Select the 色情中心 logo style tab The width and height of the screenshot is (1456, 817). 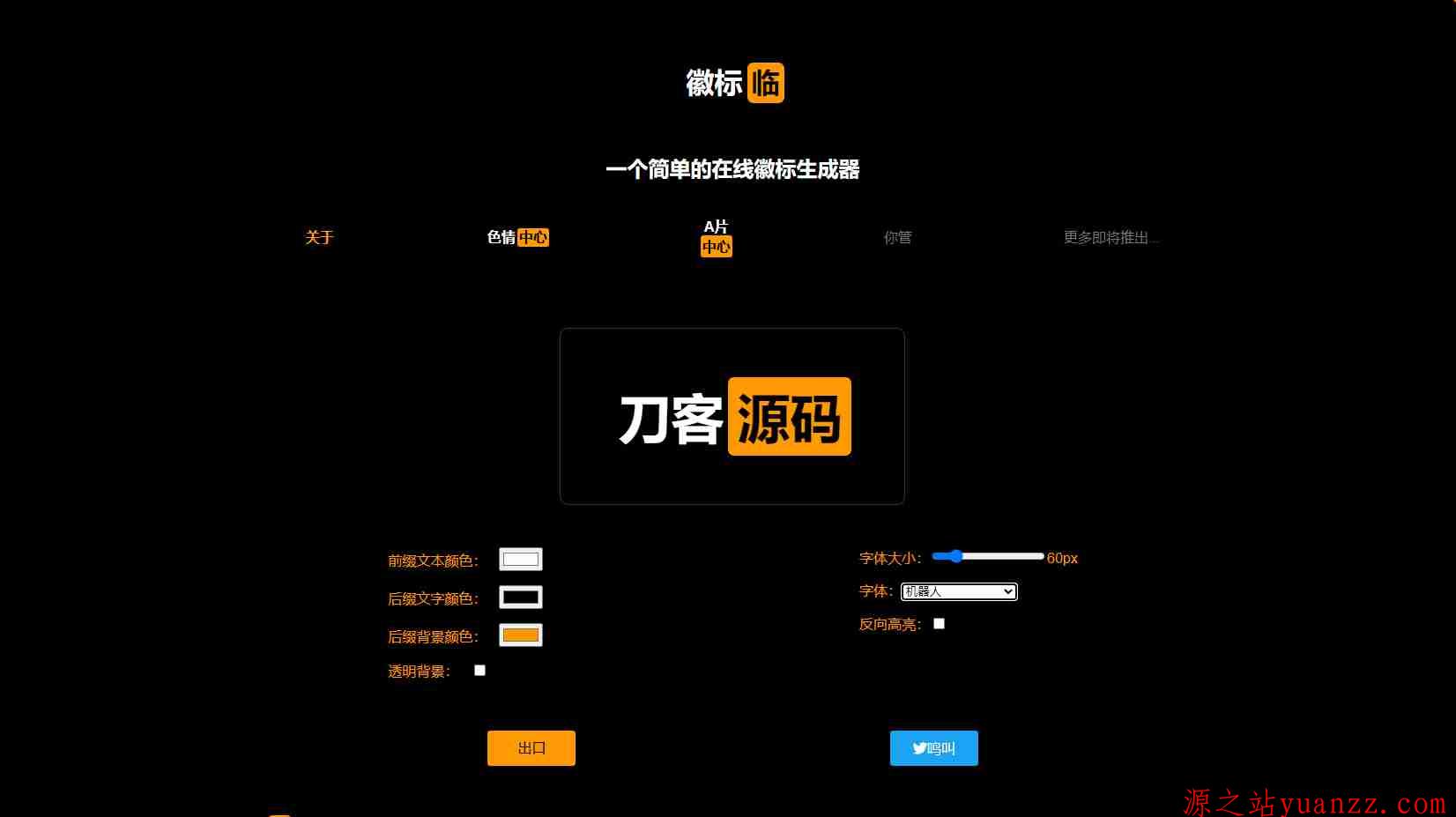pyautogui.click(x=518, y=237)
